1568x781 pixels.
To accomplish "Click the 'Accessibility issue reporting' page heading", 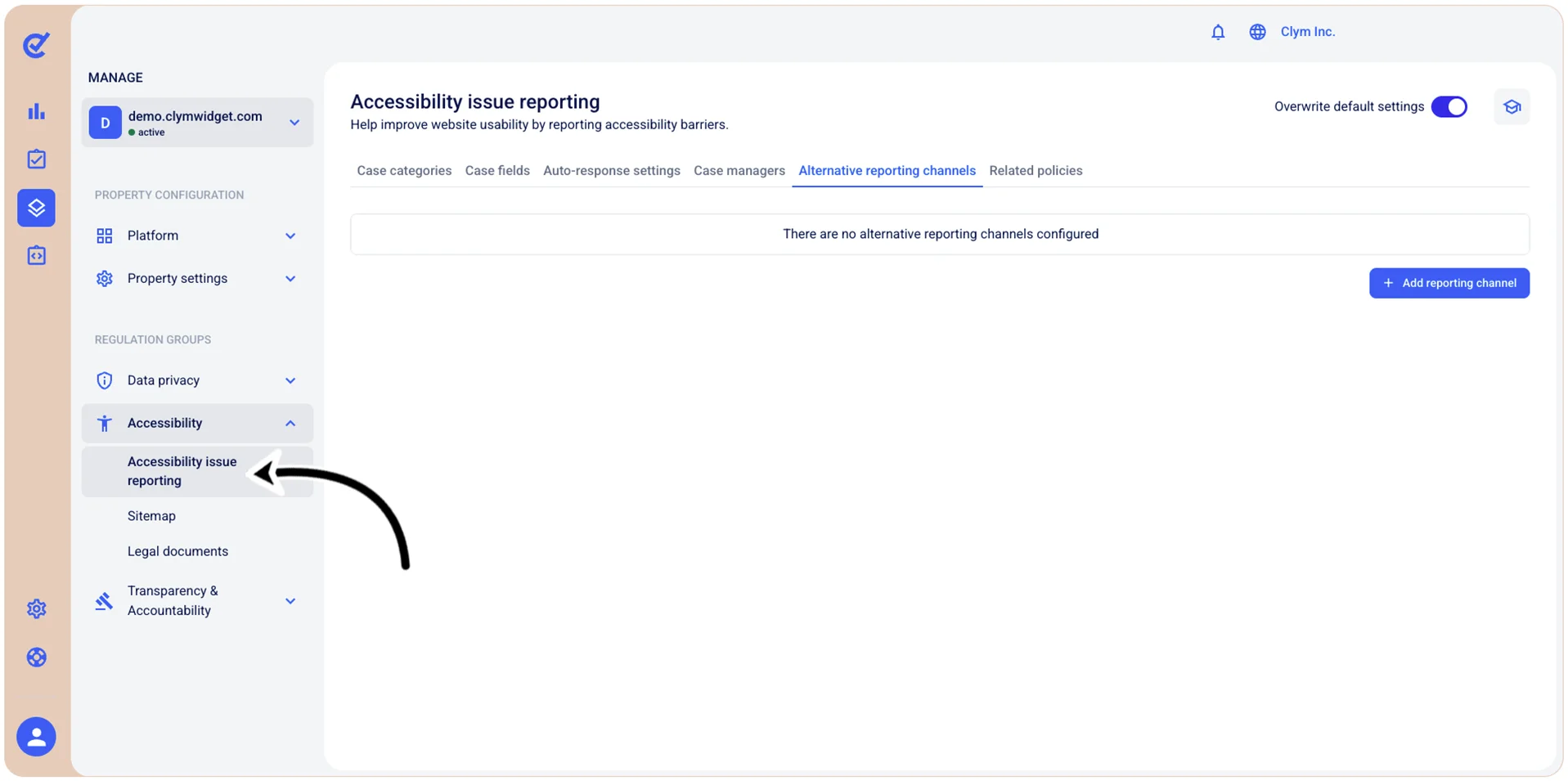I will (475, 101).
